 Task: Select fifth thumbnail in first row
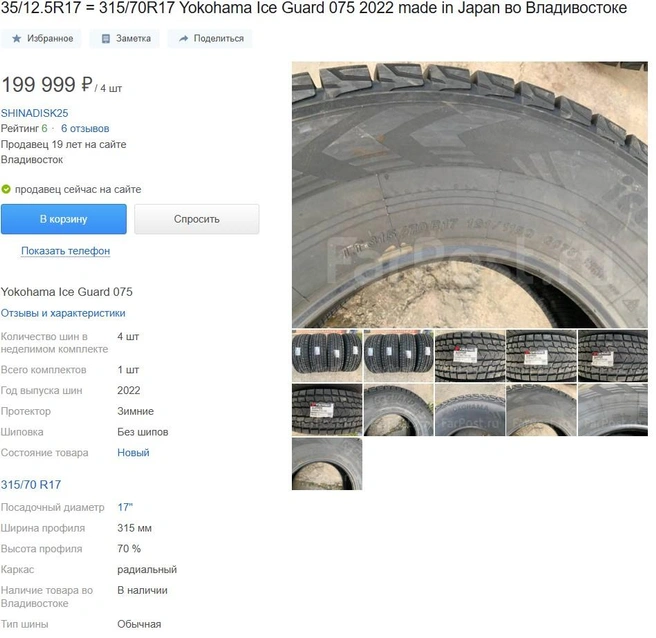click(x=613, y=356)
